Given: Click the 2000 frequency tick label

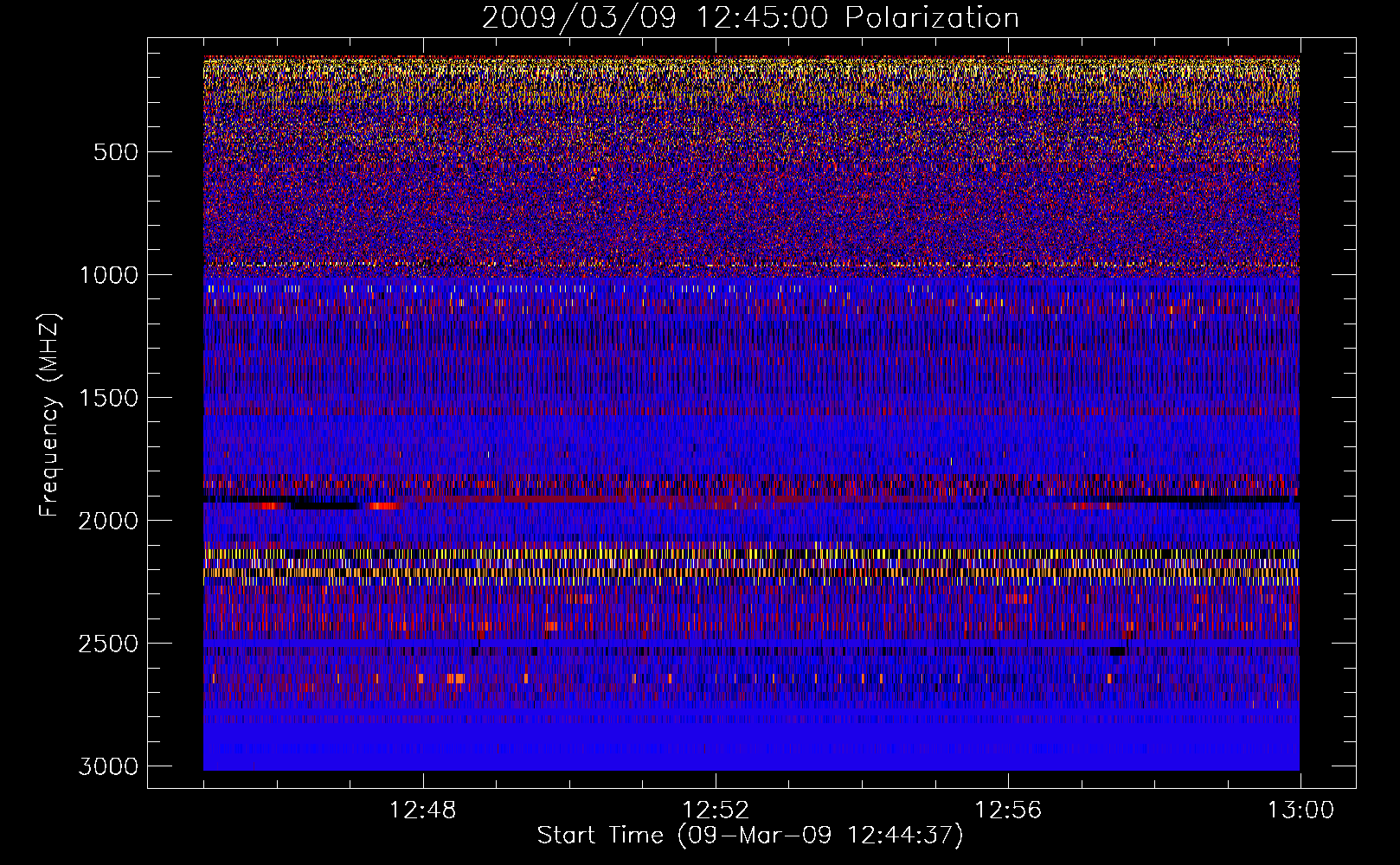Looking at the screenshot, I should click(x=108, y=521).
